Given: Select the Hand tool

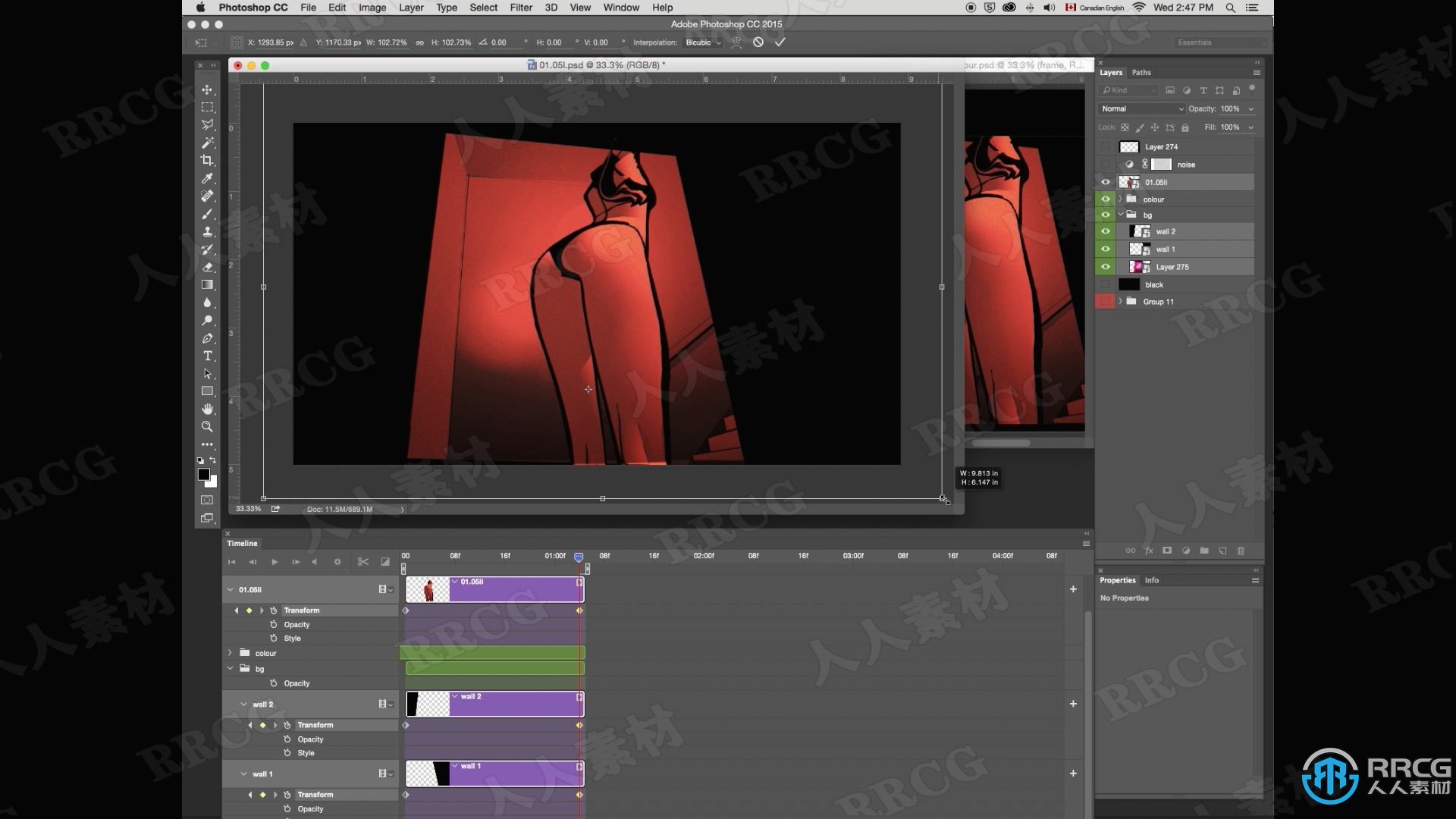Looking at the screenshot, I should [x=207, y=409].
